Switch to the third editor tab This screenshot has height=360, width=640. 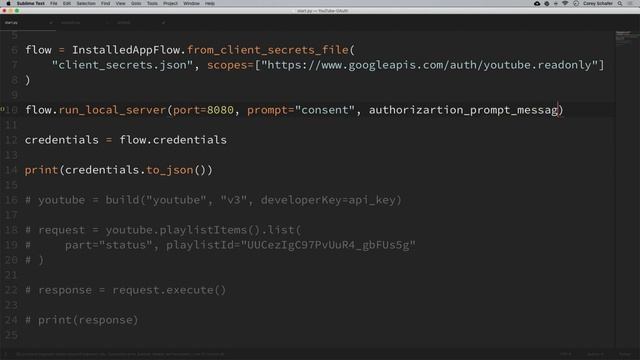(x=139, y=23)
